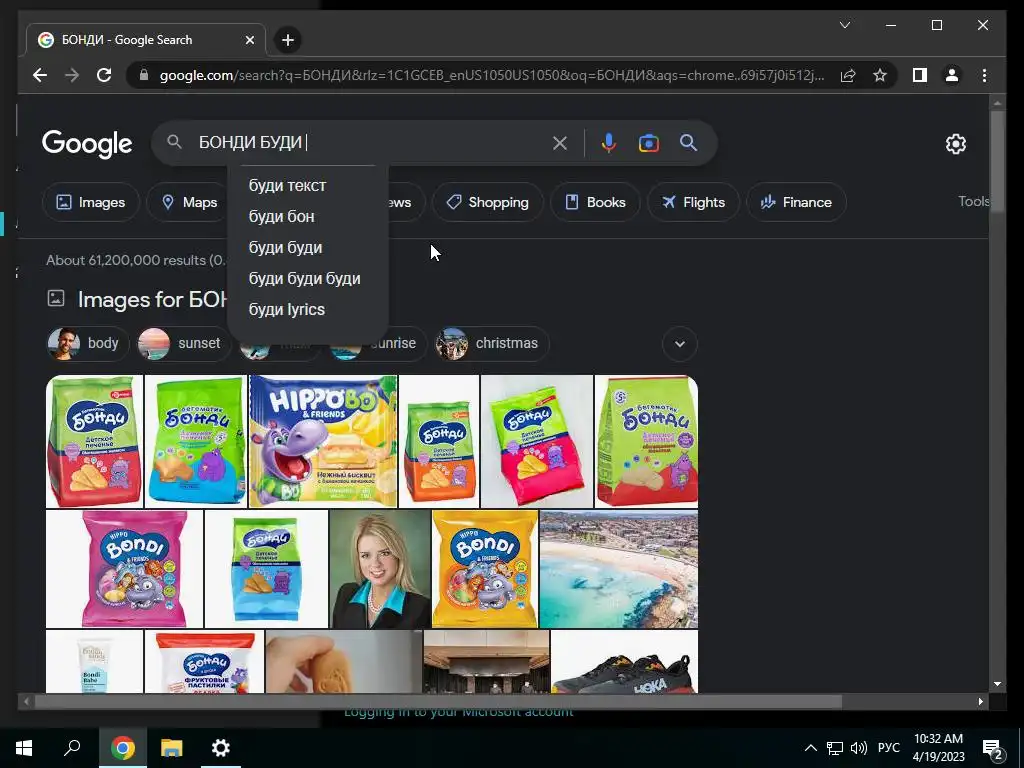Select the Books filter tab
Image resolution: width=1024 pixels, height=768 pixels.
(x=595, y=202)
